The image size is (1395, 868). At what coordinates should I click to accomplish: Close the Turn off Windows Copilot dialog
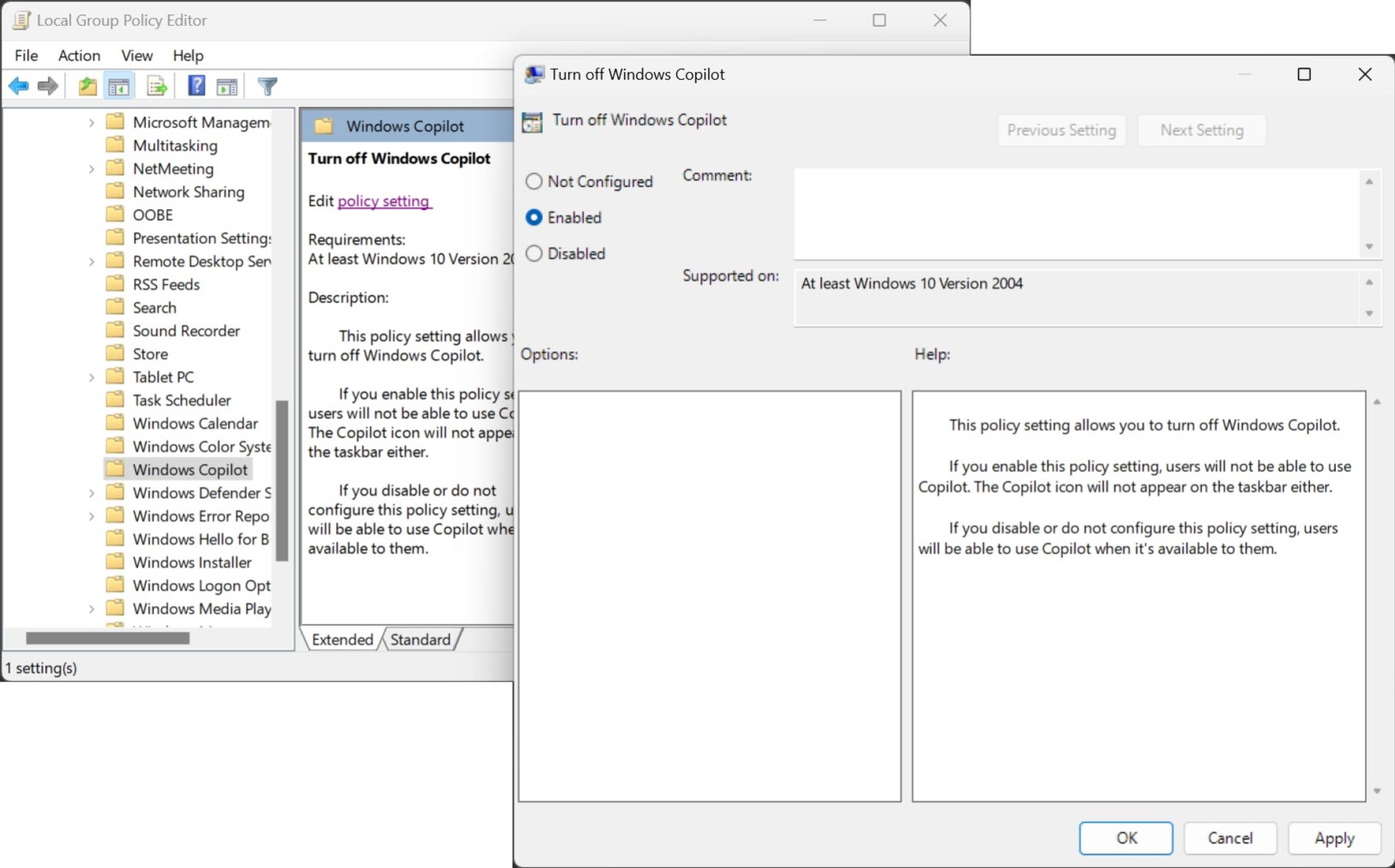coord(1365,74)
